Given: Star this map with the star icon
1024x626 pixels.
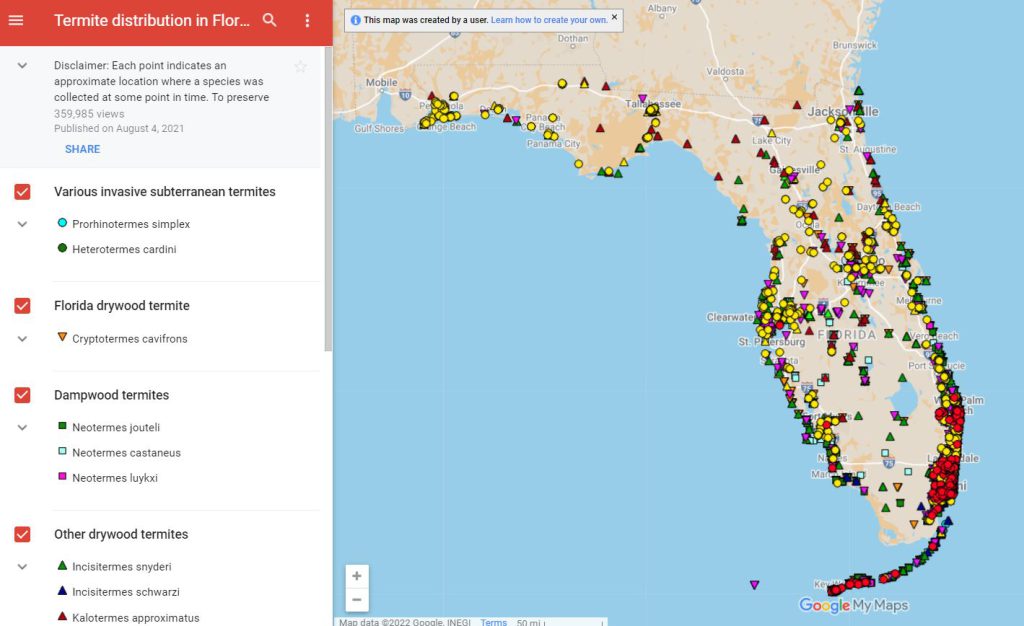Looking at the screenshot, I should (x=300, y=67).
